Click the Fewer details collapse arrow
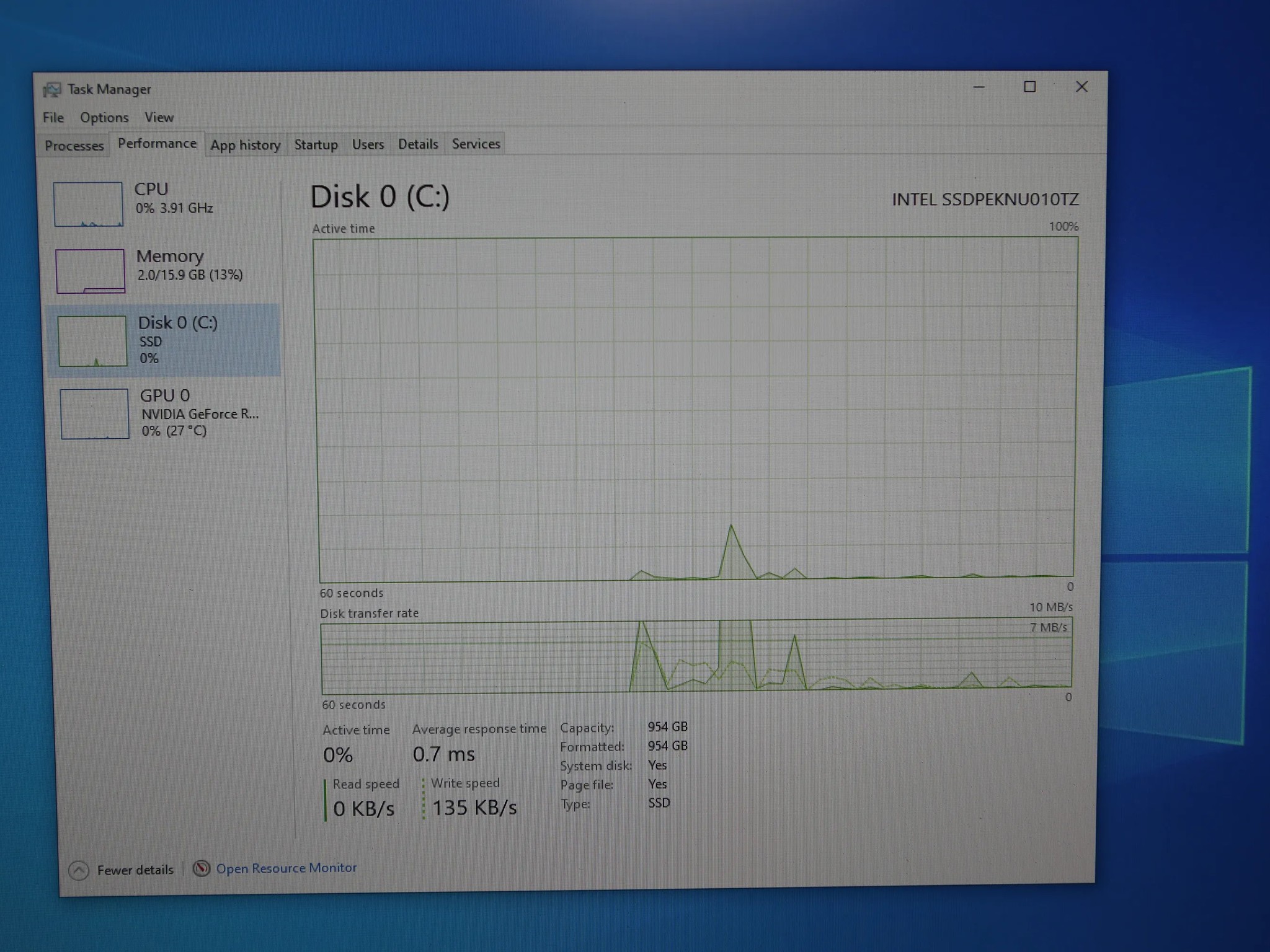Viewport: 1270px width, 952px height. [x=79, y=870]
